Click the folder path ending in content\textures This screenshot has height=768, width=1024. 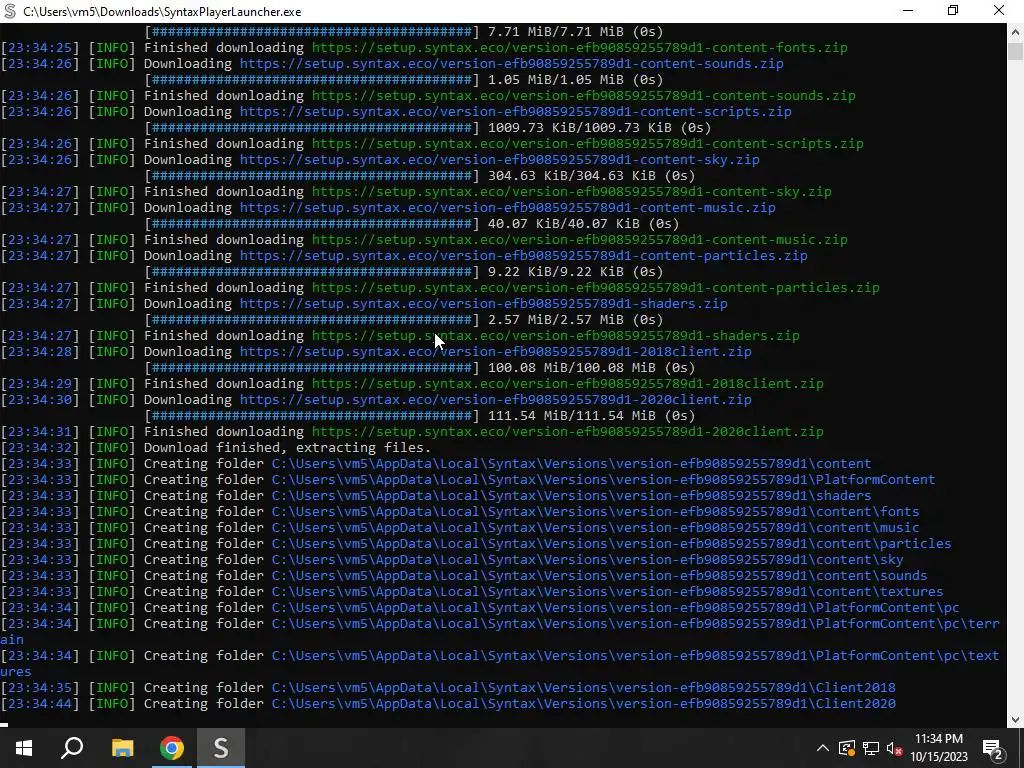tap(607, 592)
